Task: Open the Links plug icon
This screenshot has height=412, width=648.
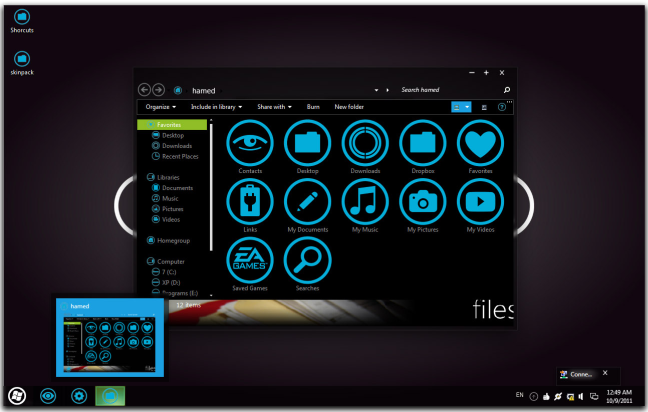Action: (250, 202)
